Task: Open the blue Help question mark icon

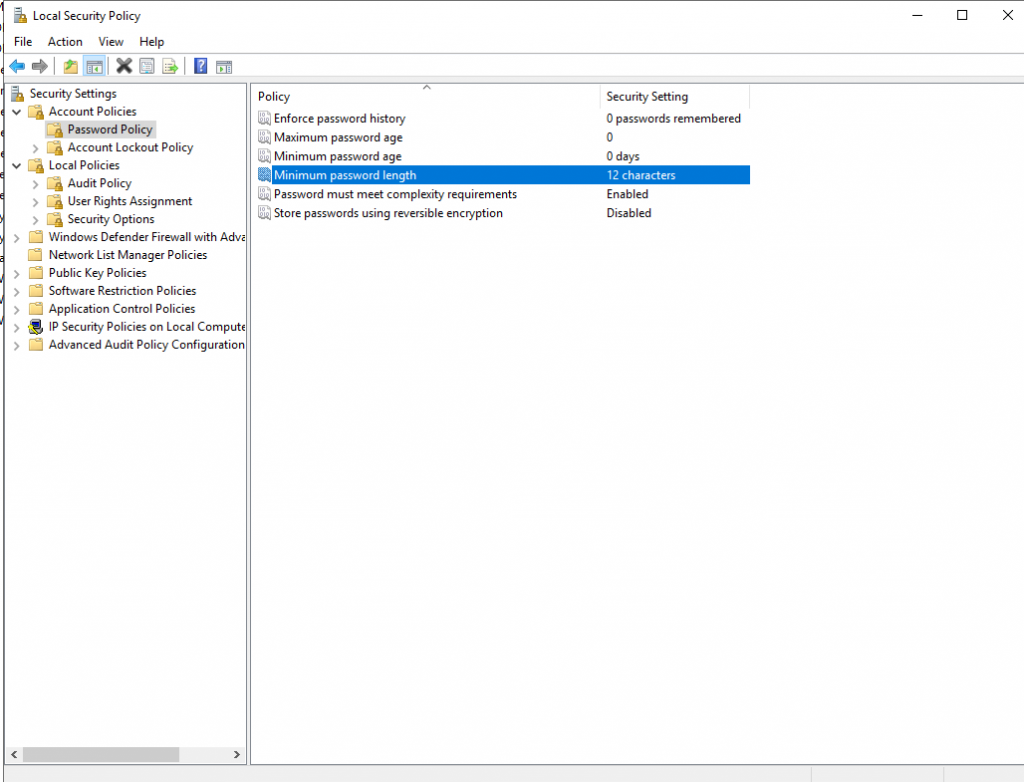Action: point(200,66)
